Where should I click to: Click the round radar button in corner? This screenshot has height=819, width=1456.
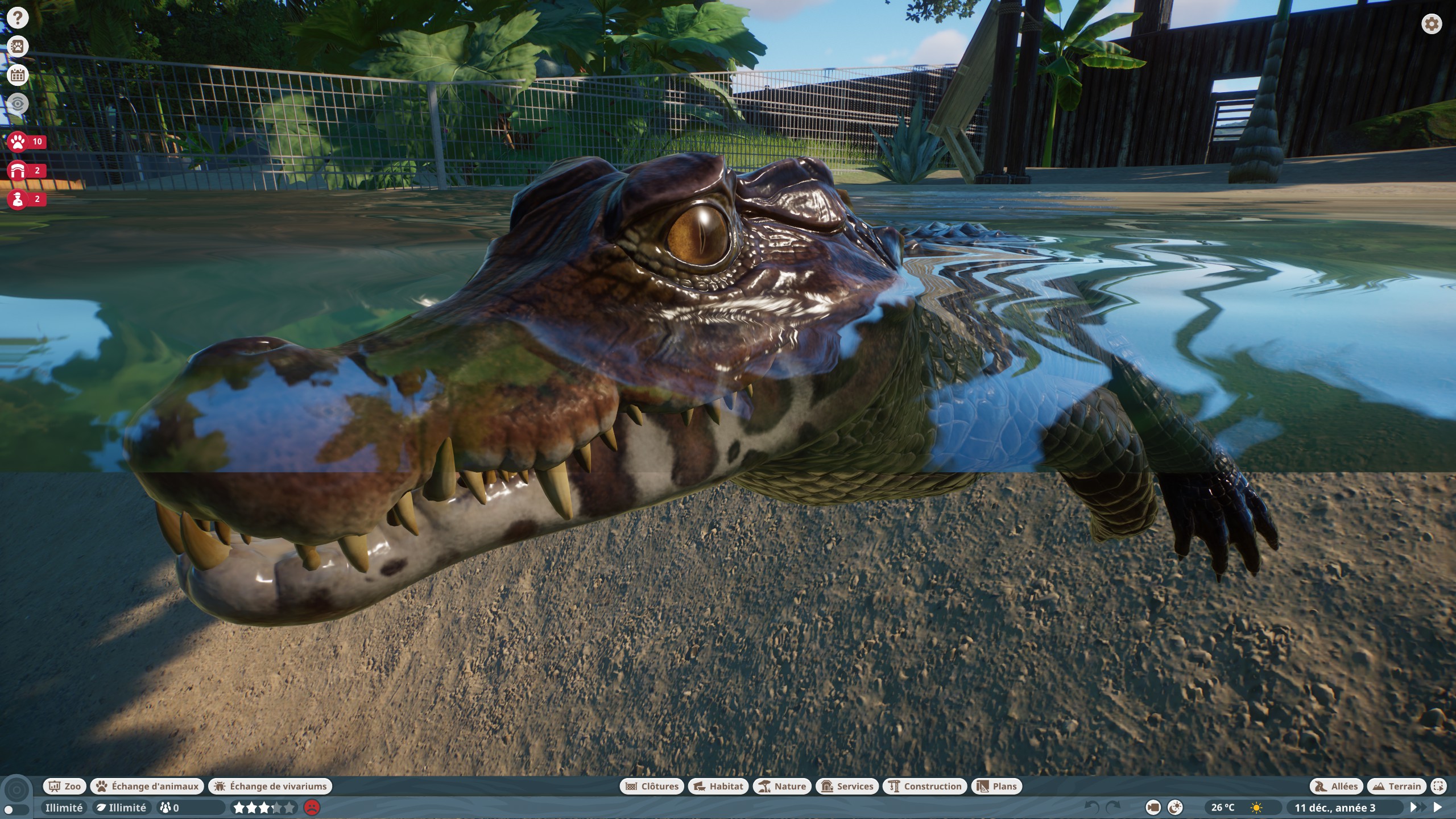[x=16, y=789]
